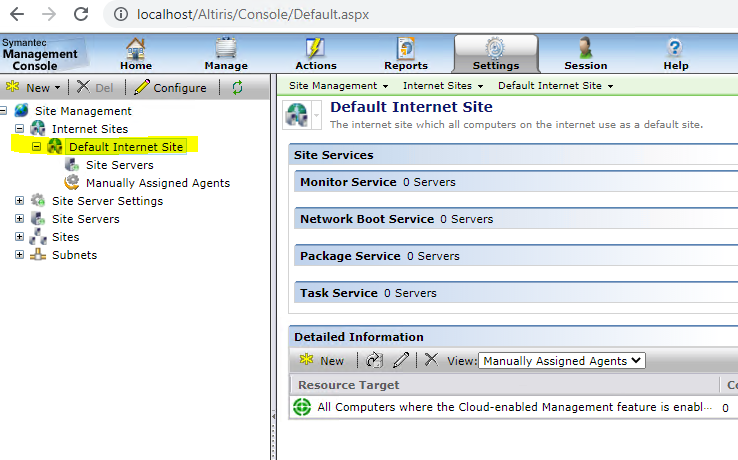Image resolution: width=738 pixels, height=460 pixels.
Task: Click the green target icon in table row
Action: pyautogui.click(x=302, y=407)
